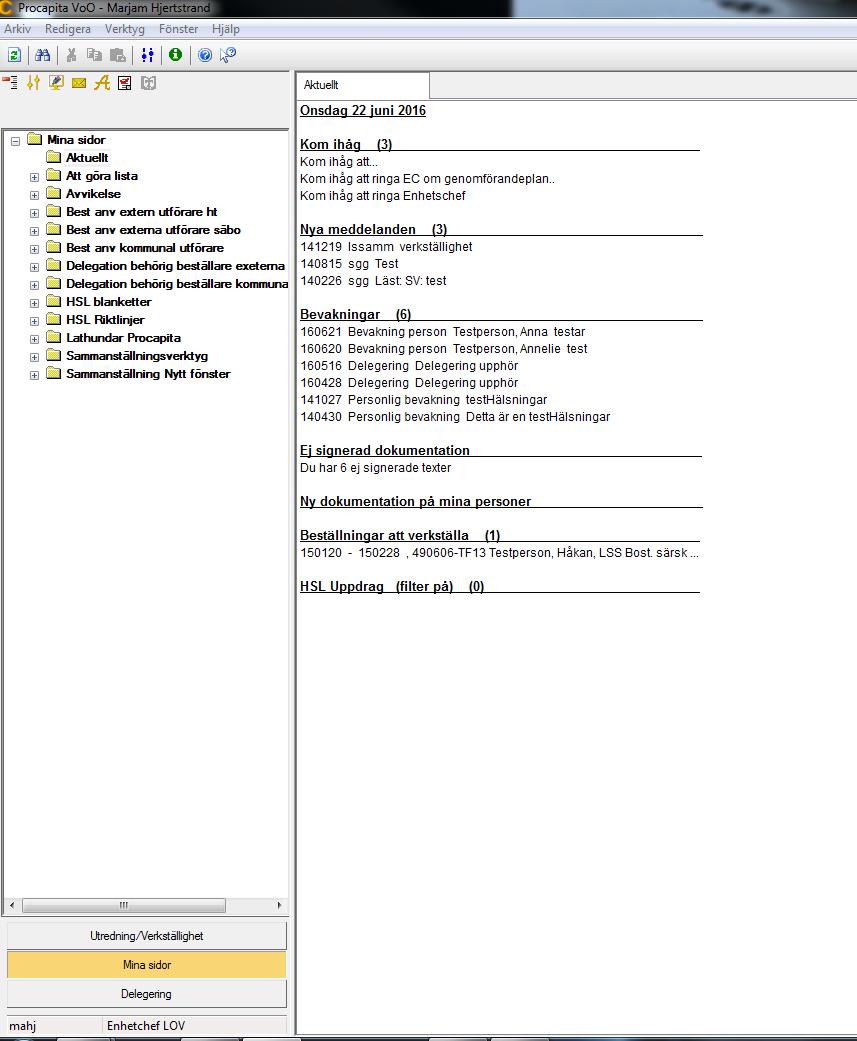Expand Best anv externa utförare säbo

pos(34,231)
